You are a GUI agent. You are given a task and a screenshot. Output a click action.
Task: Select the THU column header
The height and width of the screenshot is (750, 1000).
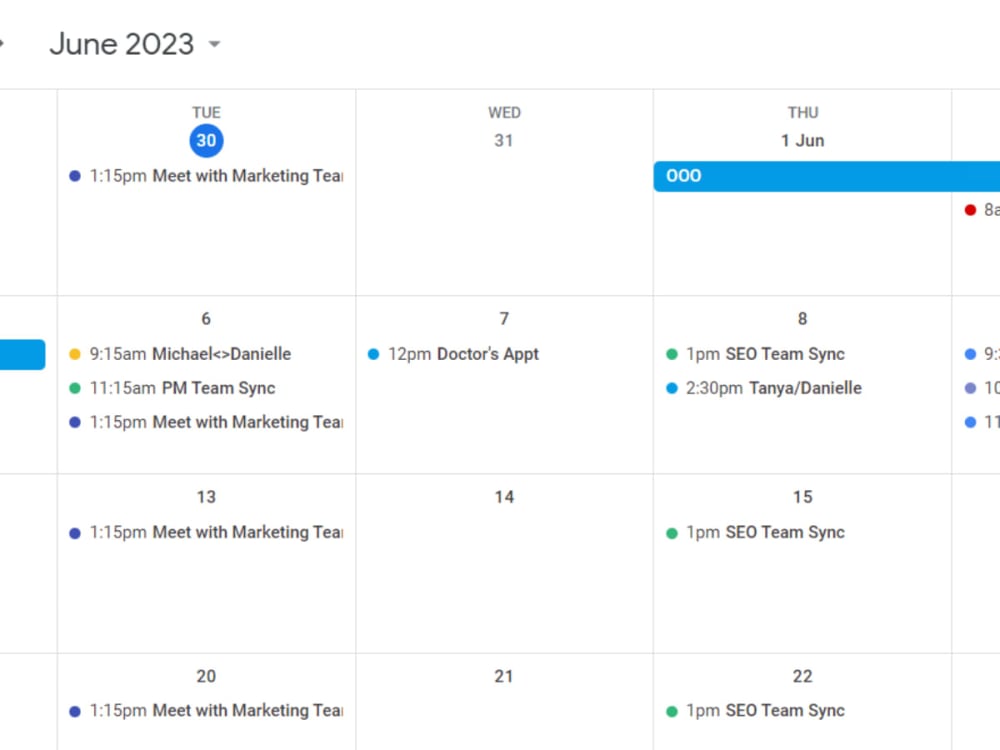coord(802,113)
